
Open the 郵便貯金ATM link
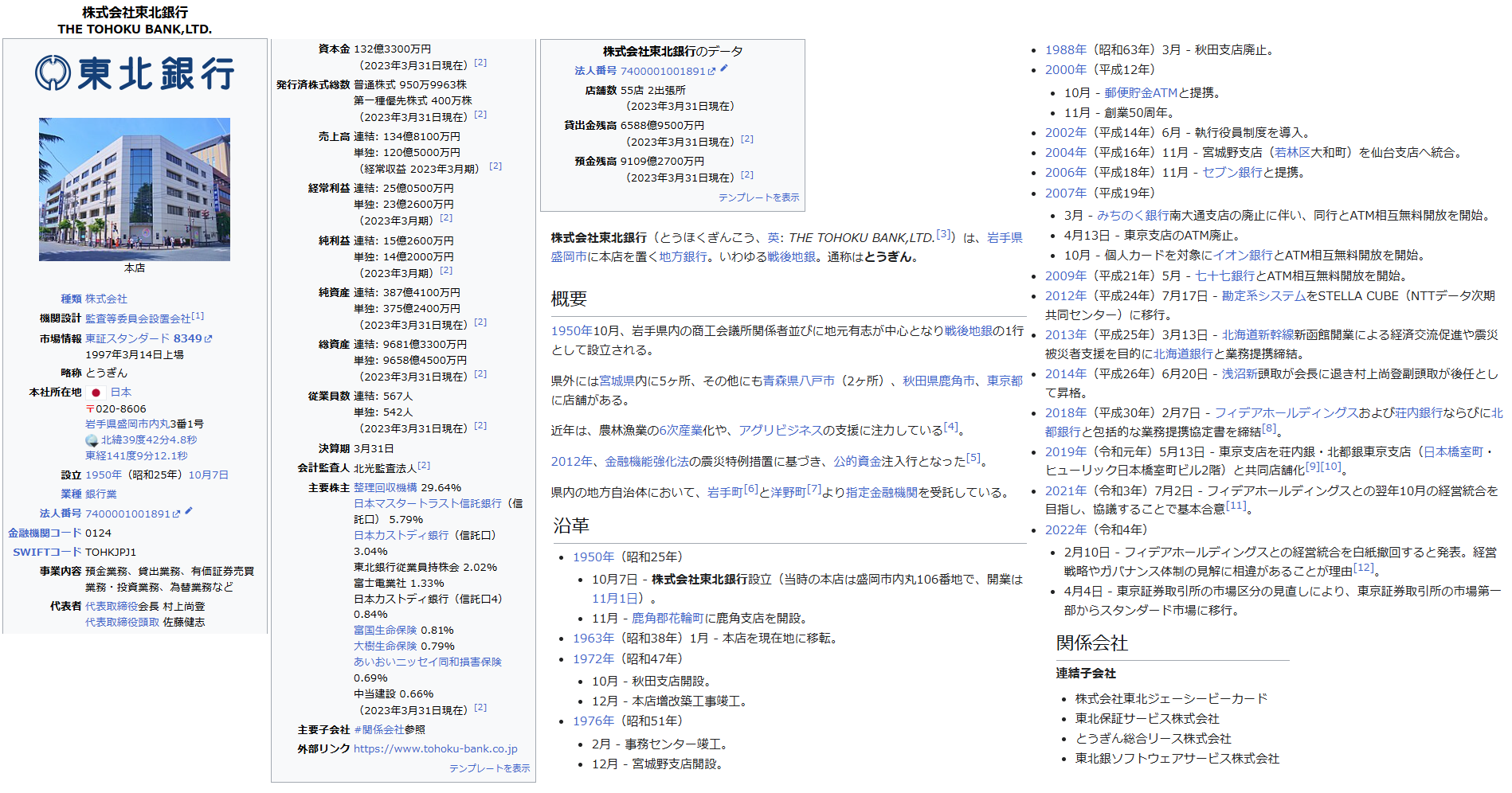pyautogui.click(x=1141, y=93)
